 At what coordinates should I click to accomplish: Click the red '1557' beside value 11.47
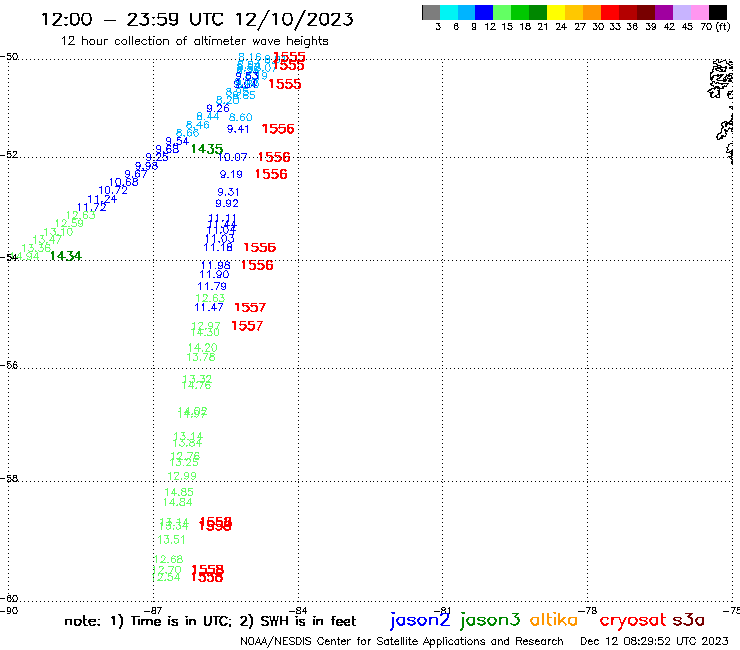pos(250,308)
